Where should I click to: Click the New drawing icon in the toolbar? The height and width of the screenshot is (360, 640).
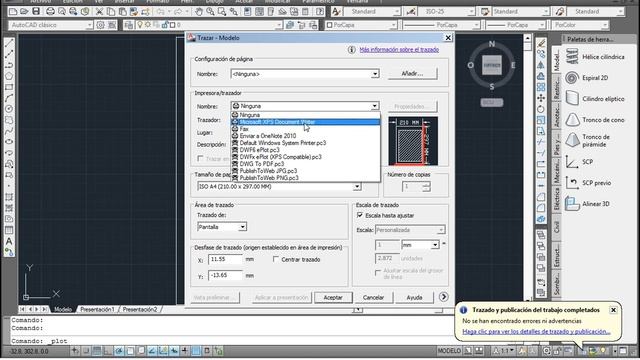tap(13, 11)
